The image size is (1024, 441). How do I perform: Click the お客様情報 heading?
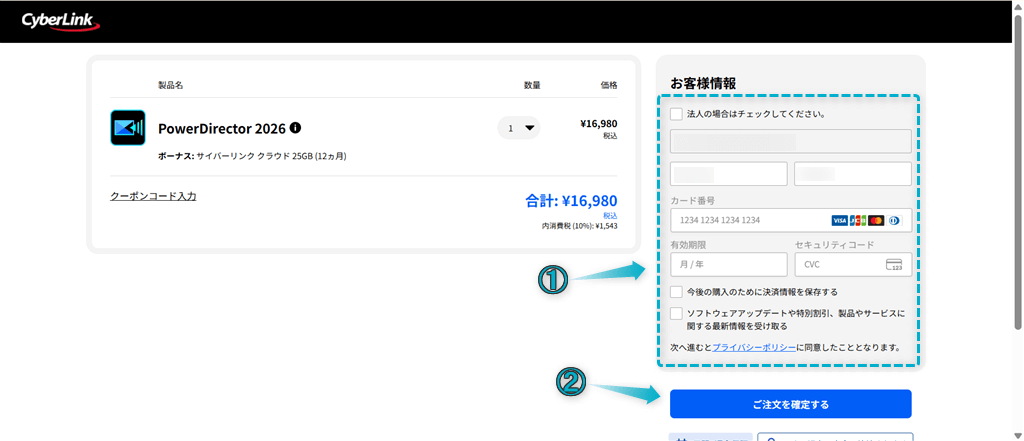[703, 83]
